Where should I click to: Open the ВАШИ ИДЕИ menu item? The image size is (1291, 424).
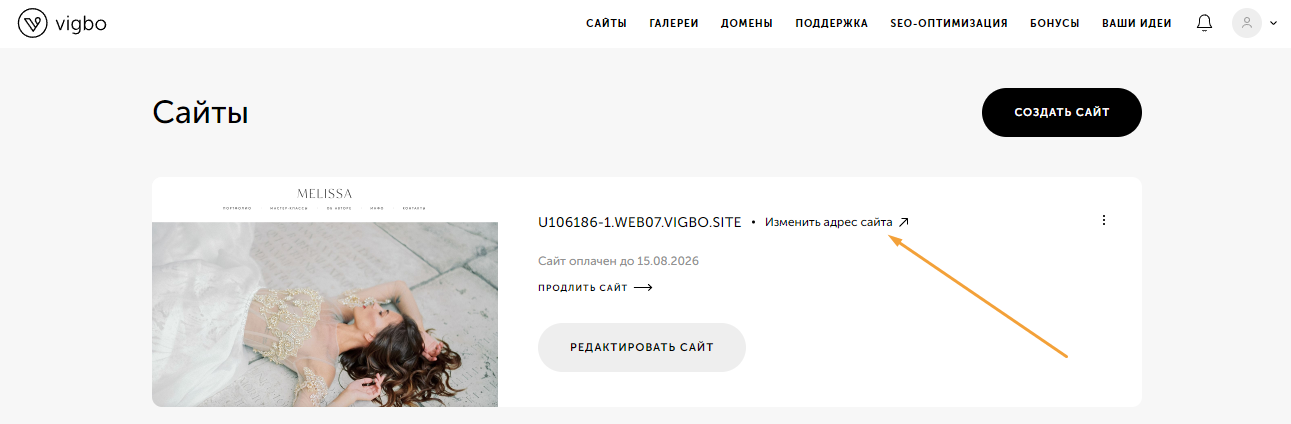1137,23
